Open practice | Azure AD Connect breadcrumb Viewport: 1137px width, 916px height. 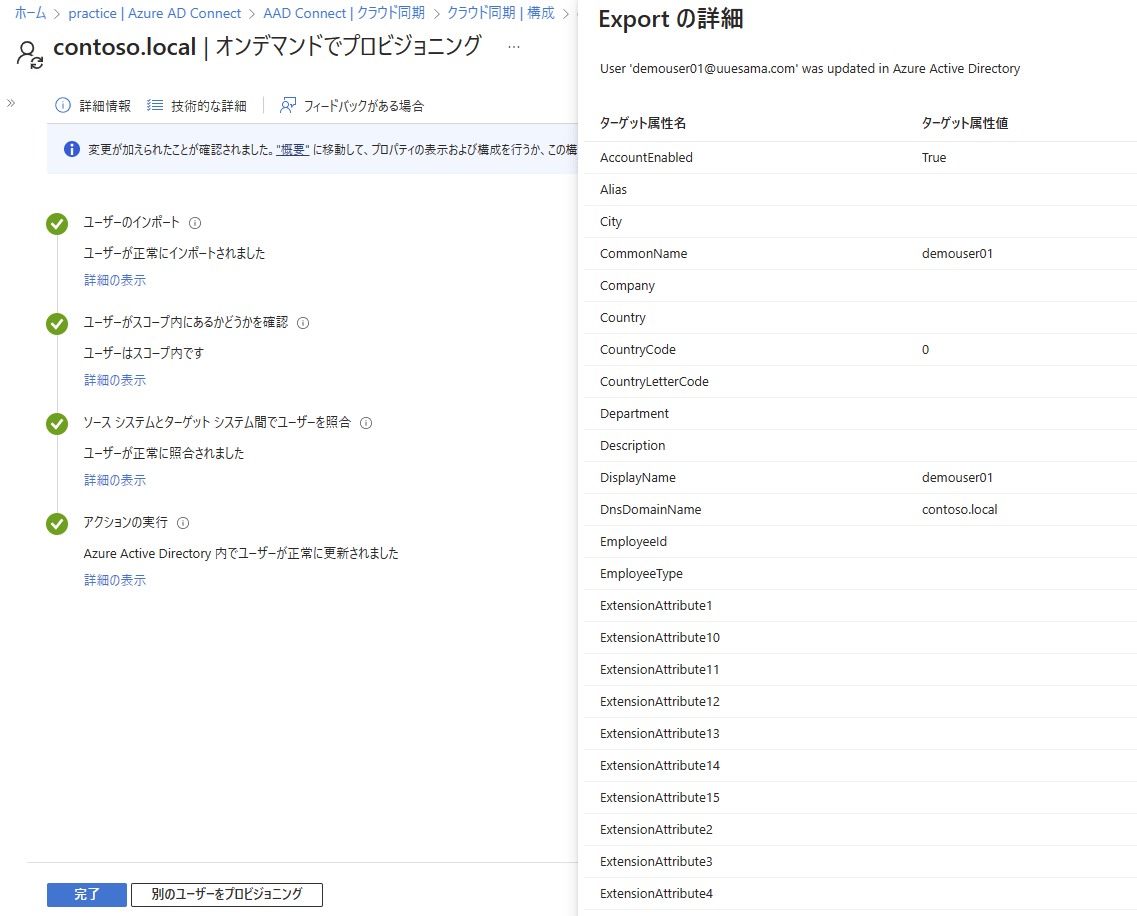coord(154,13)
